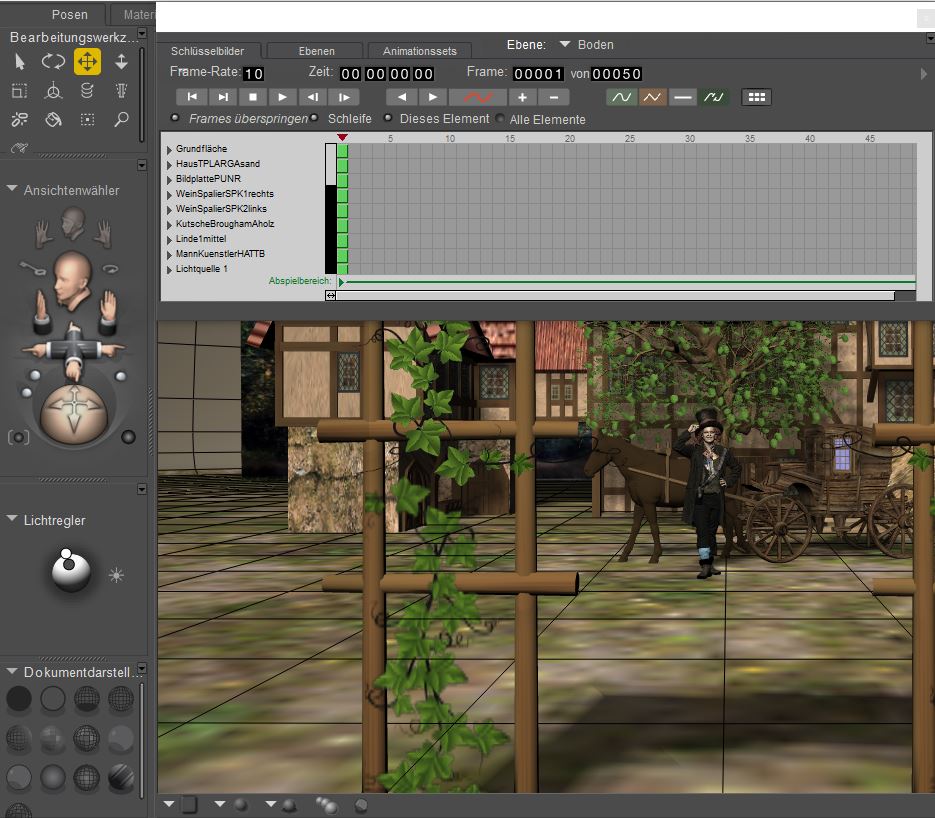Expand the MannKuenstlerHATTB track
Viewport: 935px width, 818px height.
pos(169,254)
